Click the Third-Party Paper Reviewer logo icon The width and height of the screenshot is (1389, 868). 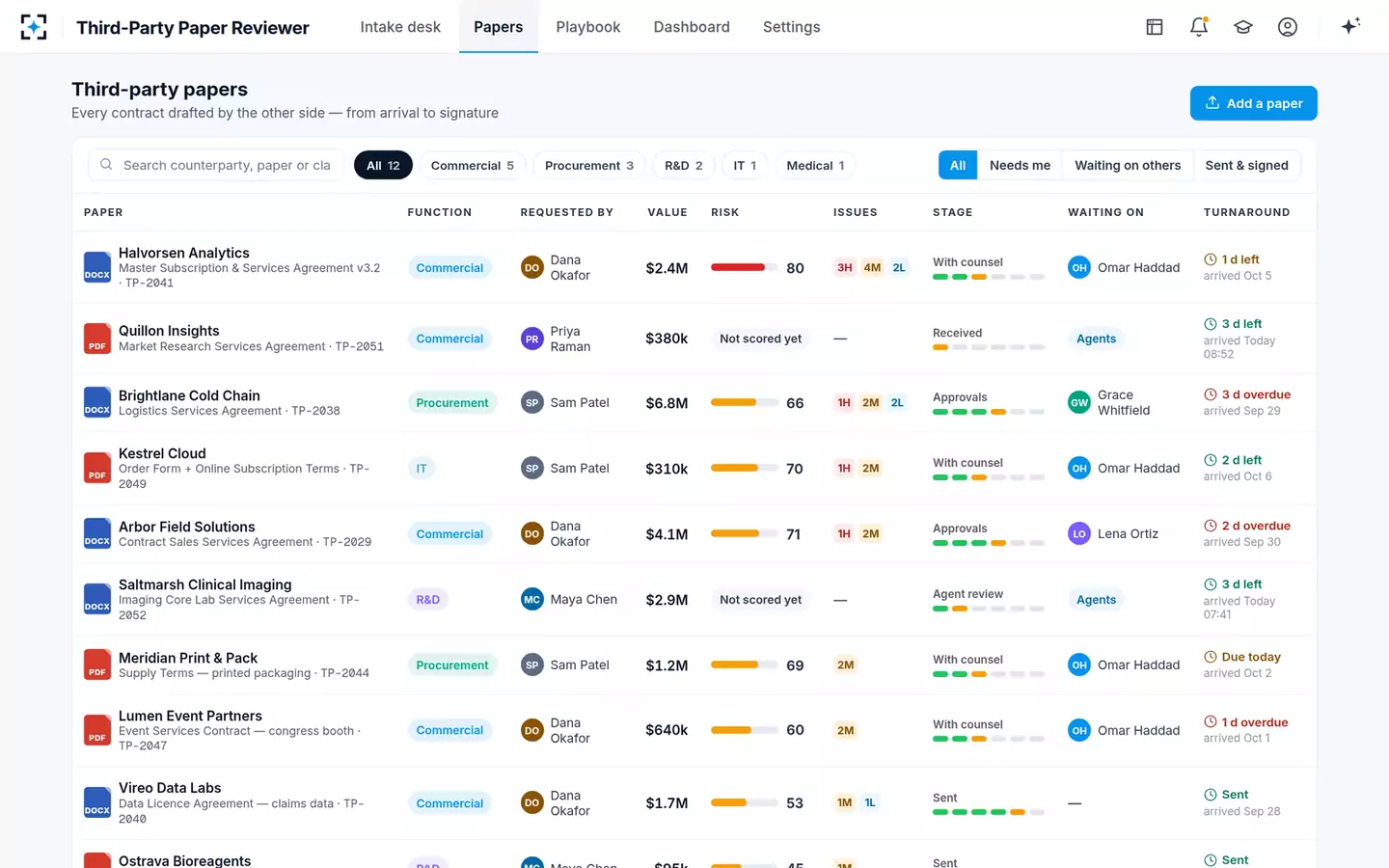point(34,27)
